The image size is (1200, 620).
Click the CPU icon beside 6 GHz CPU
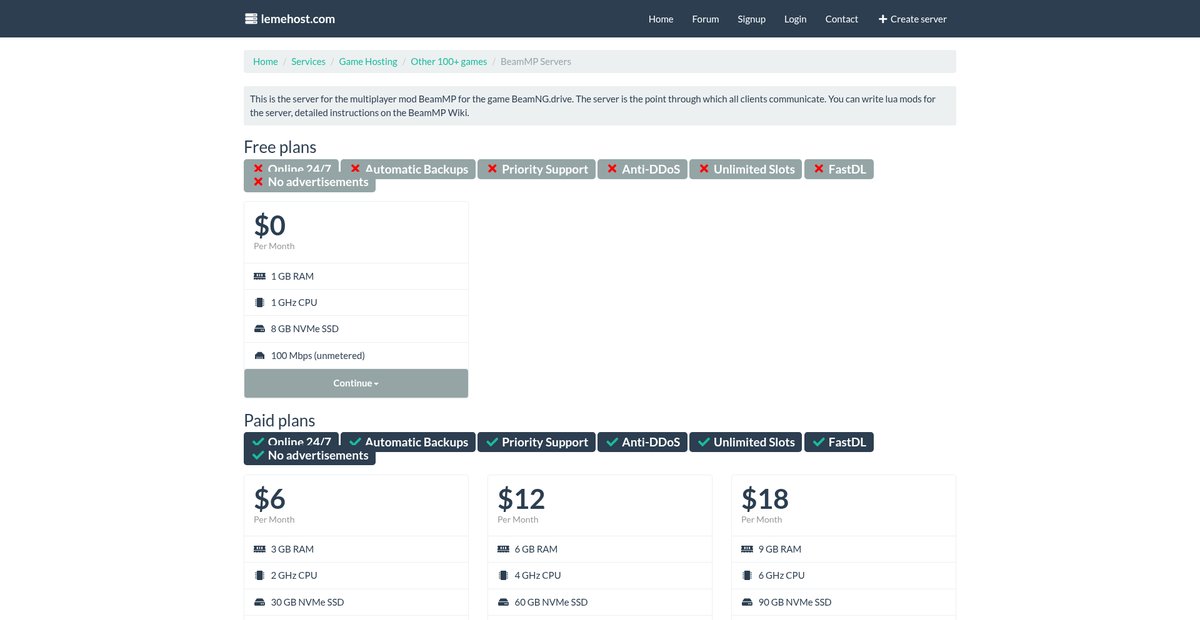click(x=747, y=575)
